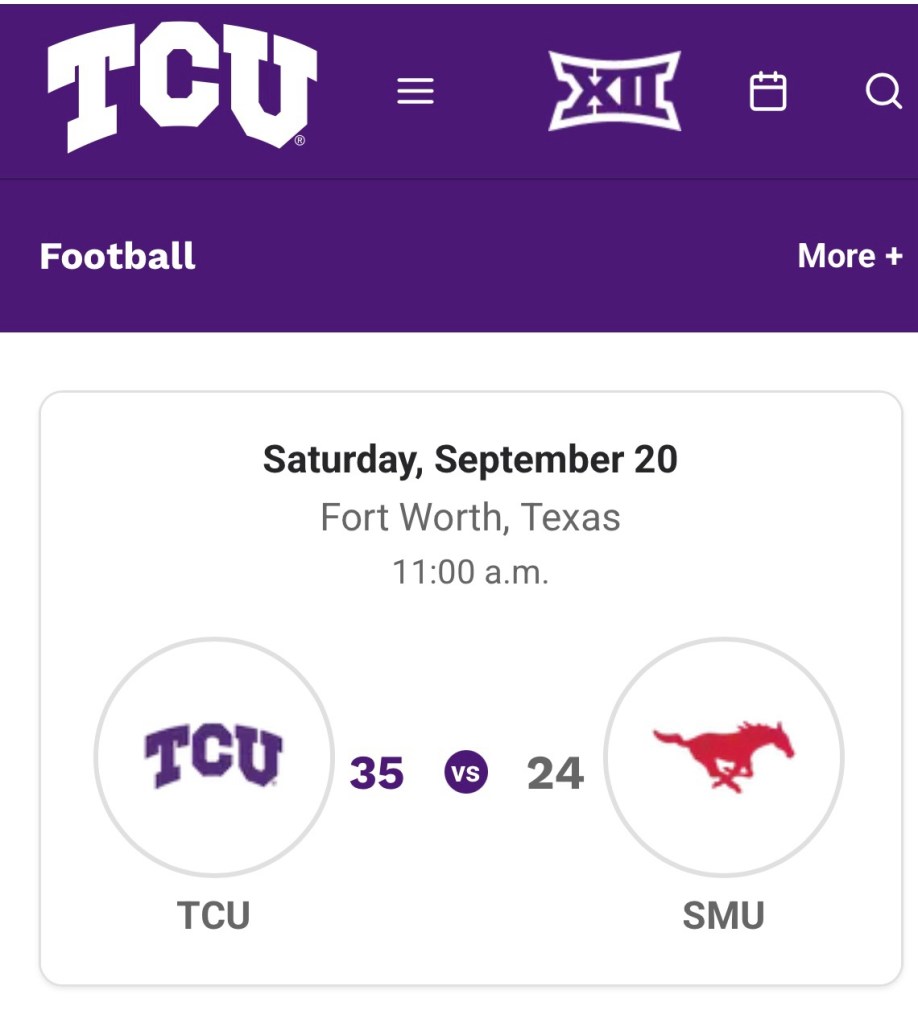Click SMU's score of 24
The image size is (918, 1023).
coord(555,773)
